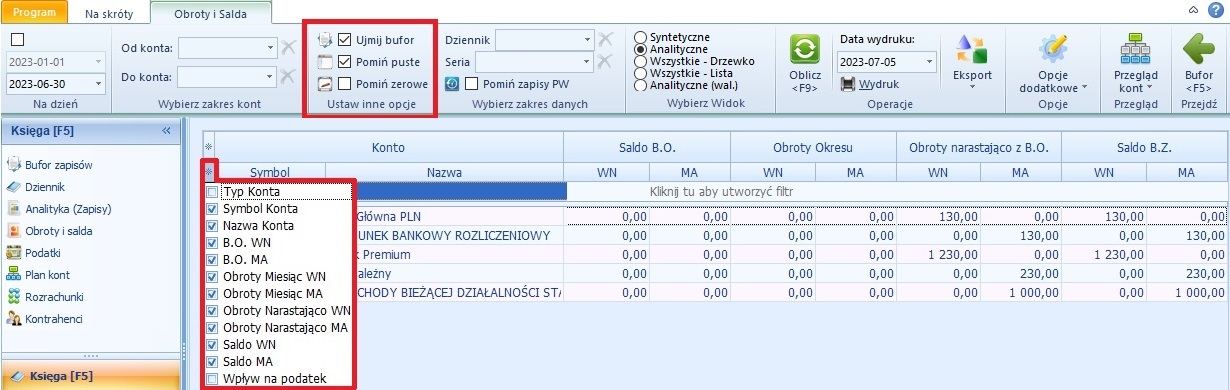The height and width of the screenshot is (390, 1230).
Task: Select the Analityczne (wal.) radio button
Action: (x=640, y=85)
